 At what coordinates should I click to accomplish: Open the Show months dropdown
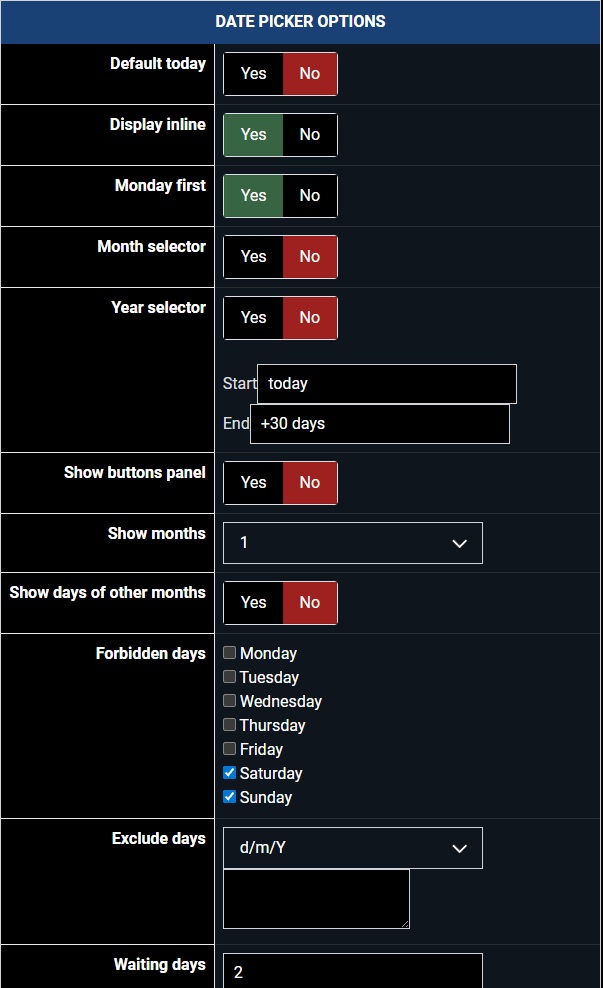pos(352,543)
